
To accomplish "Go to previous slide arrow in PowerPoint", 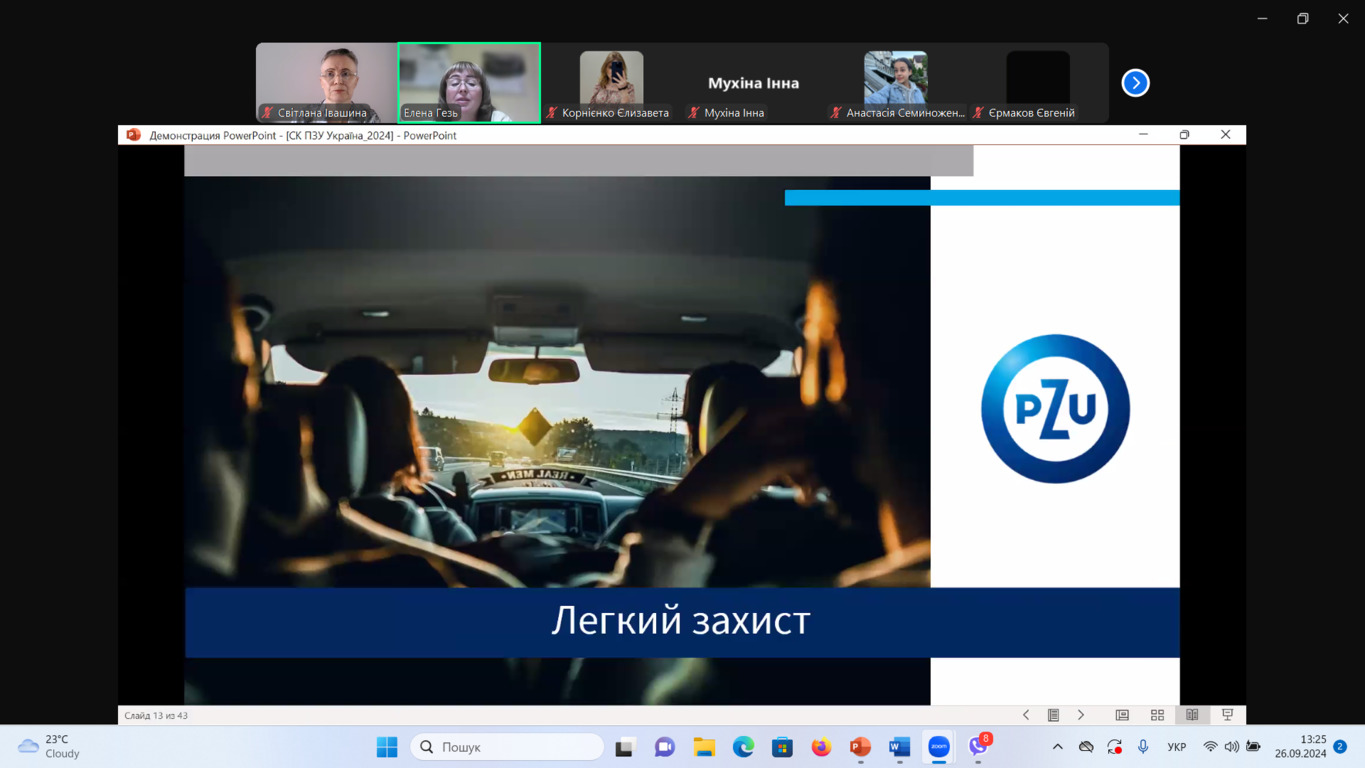I will pos(1026,715).
